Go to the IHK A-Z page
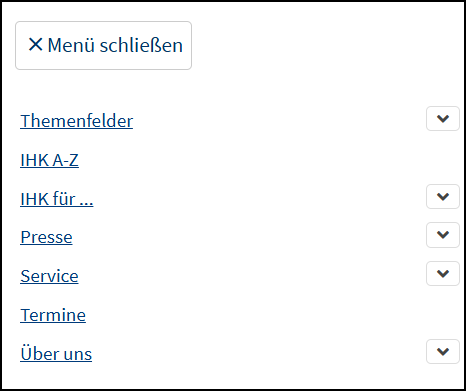Screen dimensions: 466x391 (x=49, y=160)
